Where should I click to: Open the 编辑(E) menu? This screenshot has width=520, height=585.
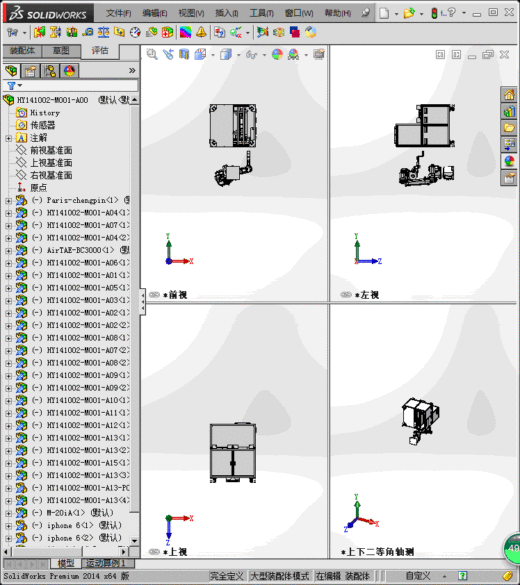click(154, 13)
